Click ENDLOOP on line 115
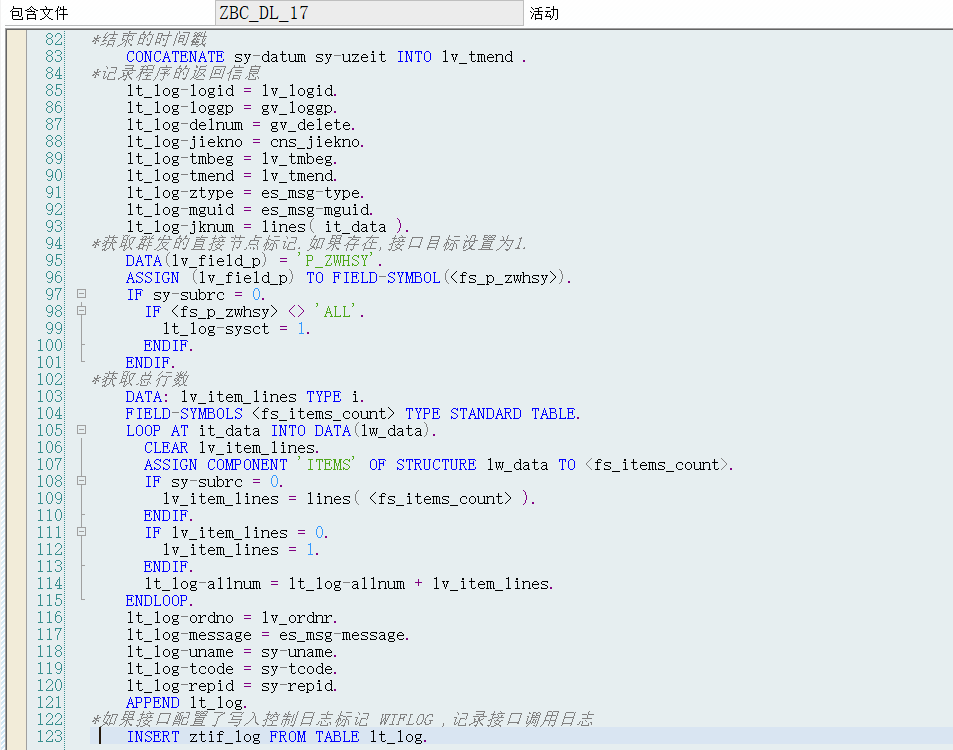 (x=159, y=601)
